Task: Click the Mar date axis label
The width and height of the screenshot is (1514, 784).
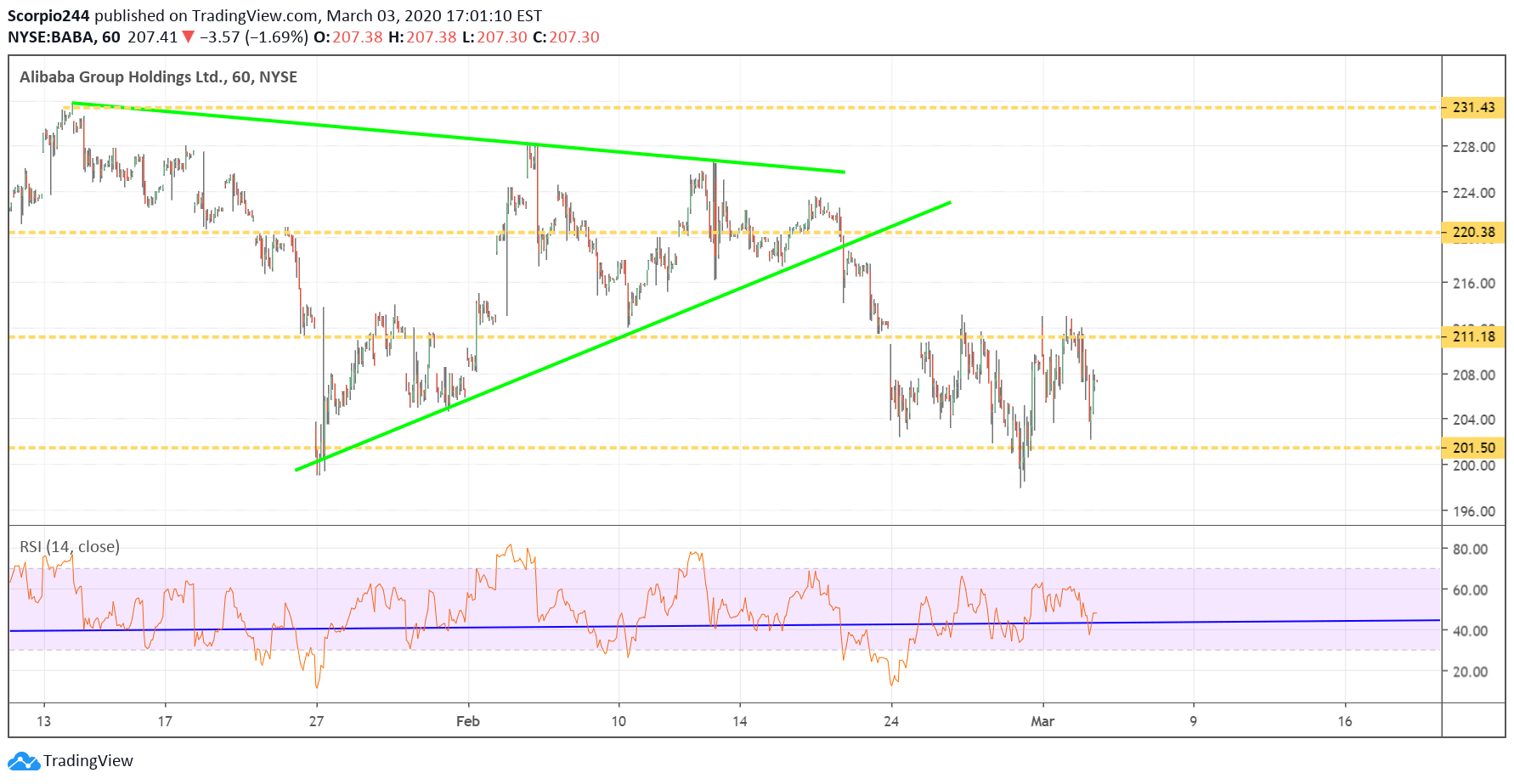Action: tap(1042, 721)
